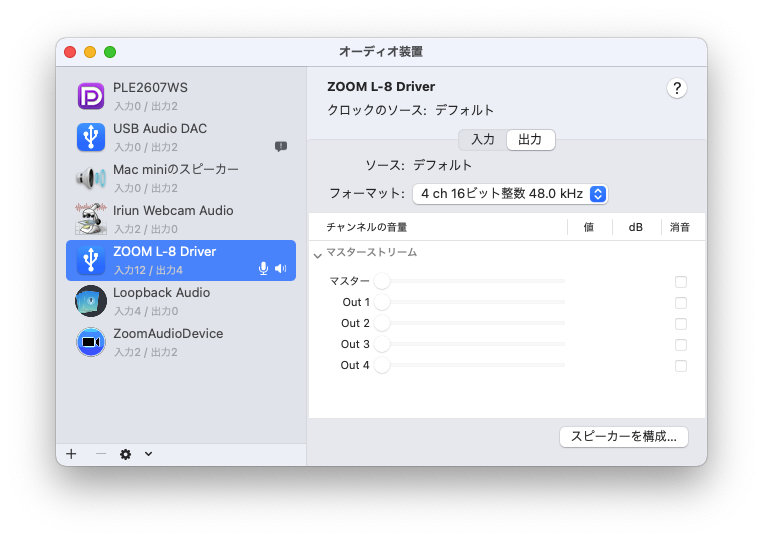Screen dimensions: 763x540
Task: Select Mac miniのスピーカー device
Action: pyautogui.click(x=181, y=178)
